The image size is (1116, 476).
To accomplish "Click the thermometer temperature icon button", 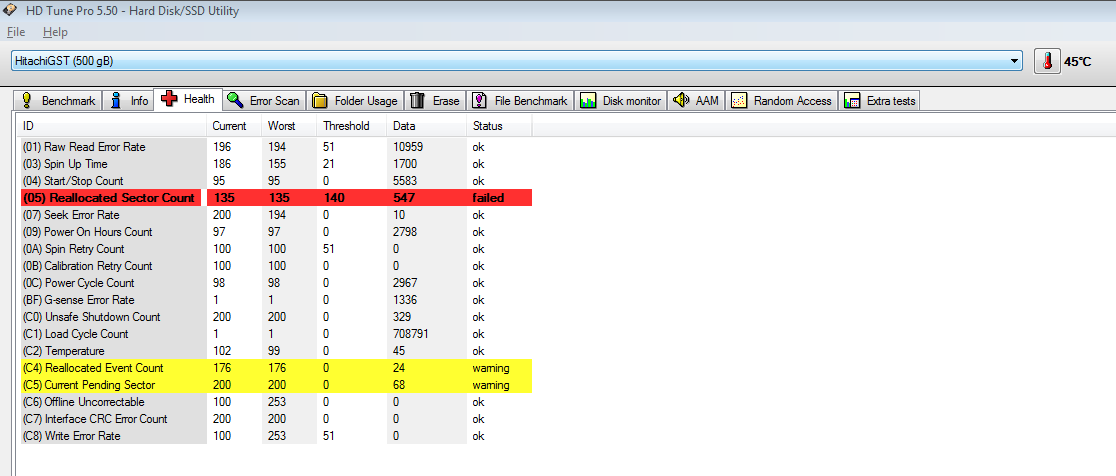I will [x=1046, y=61].
